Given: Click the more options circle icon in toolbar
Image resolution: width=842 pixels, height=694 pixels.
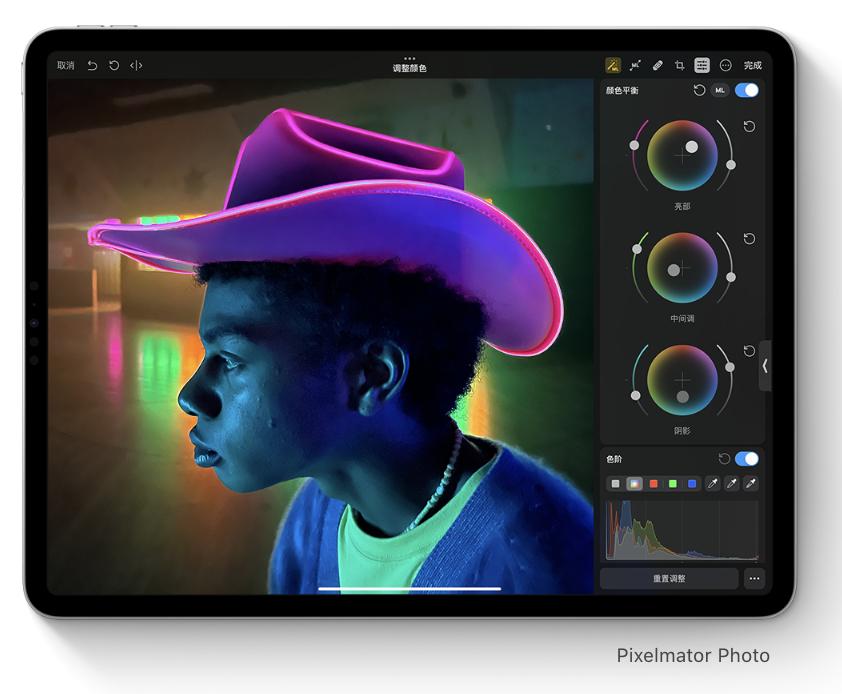Looking at the screenshot, I should point(725,64).
